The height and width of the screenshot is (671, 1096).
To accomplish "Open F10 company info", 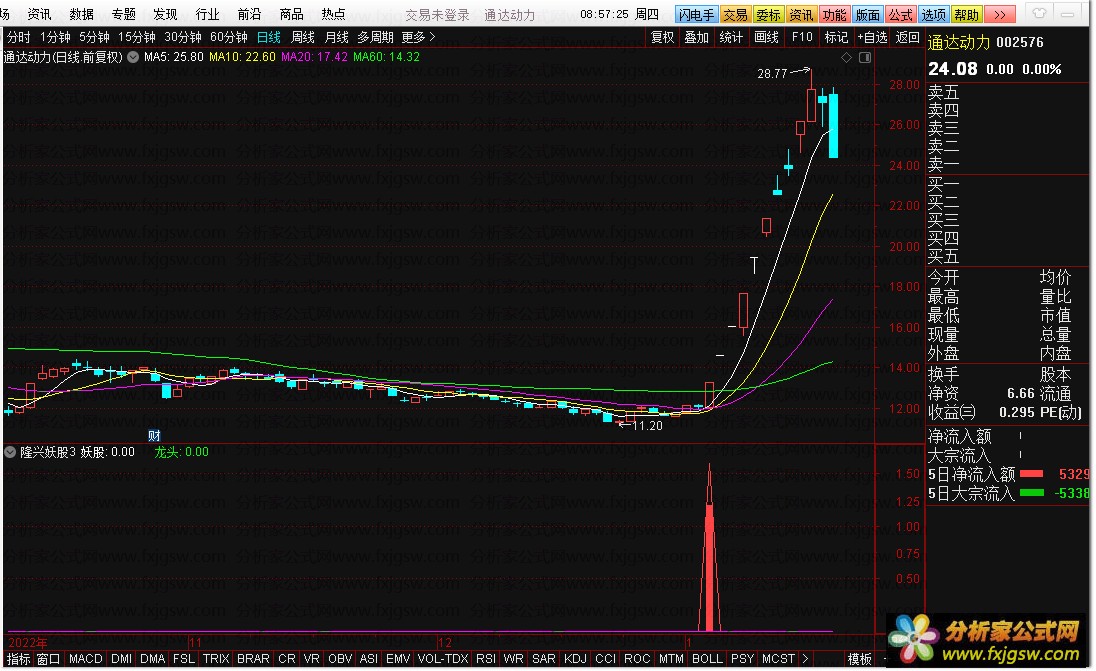I will 802,37.
